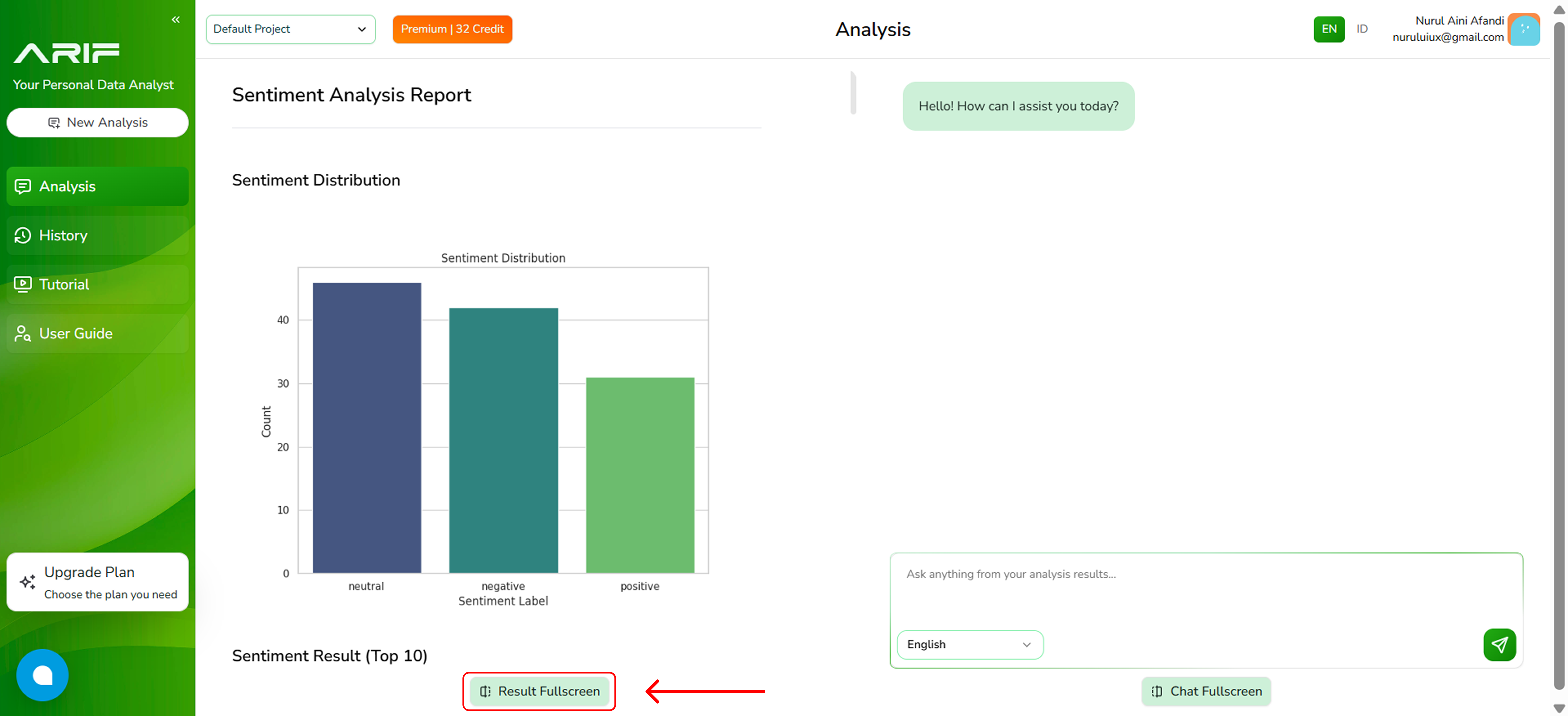This screenshot has width=1568, height=716.
Task: Open the Default Project dropdown
Action: [x=290, y=29]
